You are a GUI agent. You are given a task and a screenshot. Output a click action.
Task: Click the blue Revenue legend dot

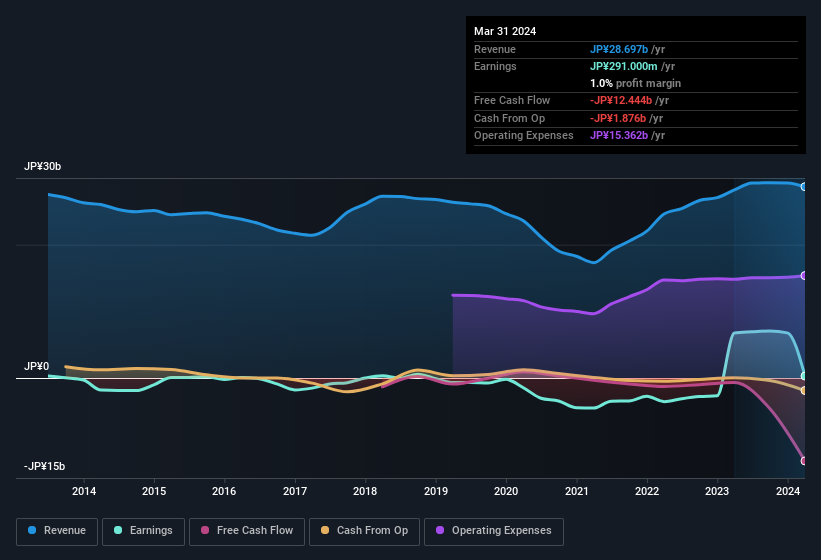[x=33, y=531]
